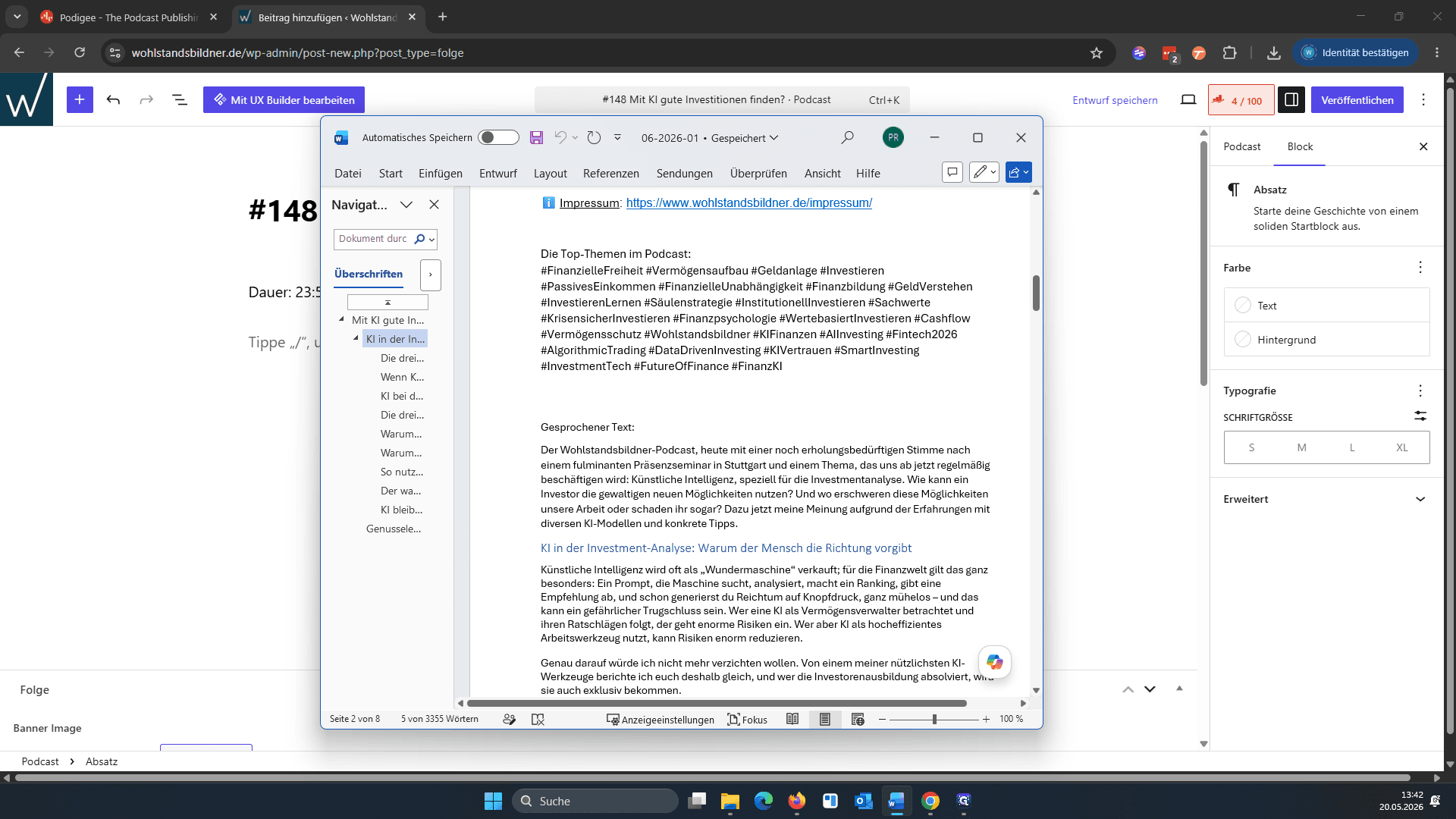Choose font size M
The image size is (1456, 819).
coord(1301,447)
